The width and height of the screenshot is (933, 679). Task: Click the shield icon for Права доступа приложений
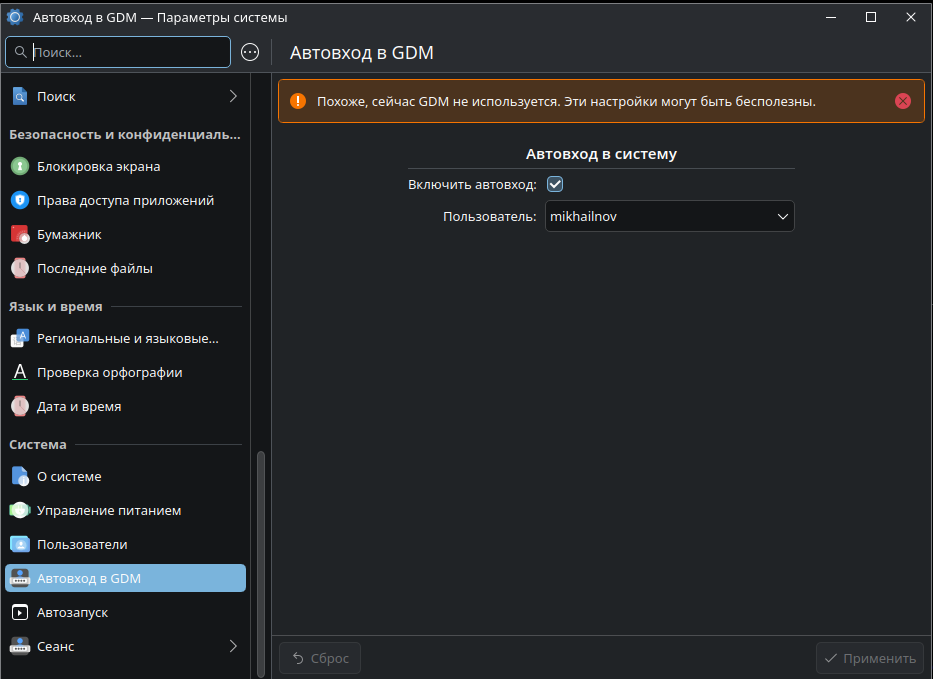click(20, 200)
